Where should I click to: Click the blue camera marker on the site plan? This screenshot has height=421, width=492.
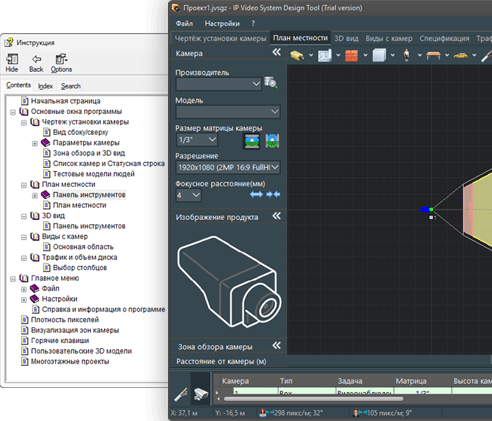tap(425, 209)
